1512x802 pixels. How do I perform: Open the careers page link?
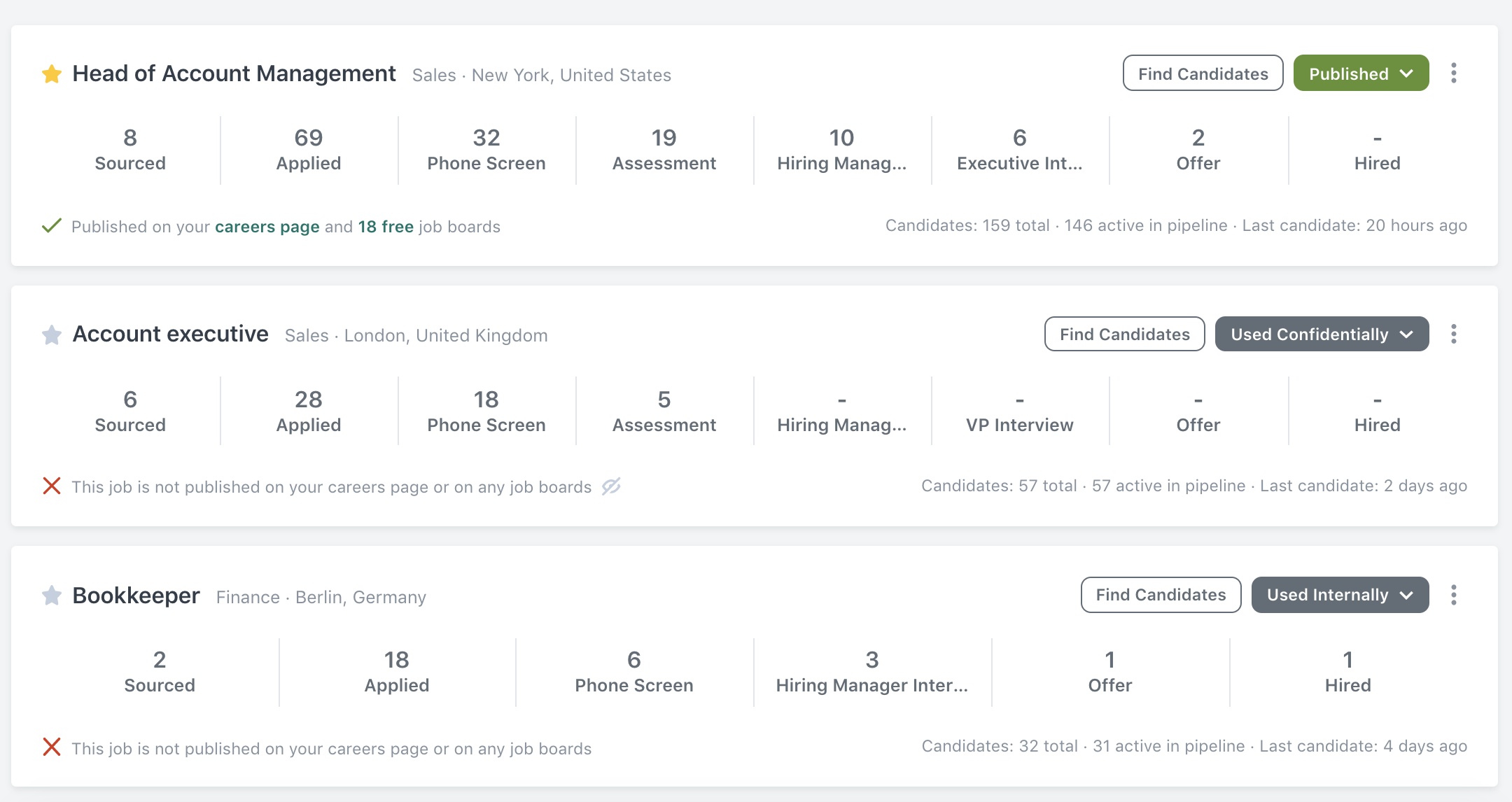[x=267, y=227]
